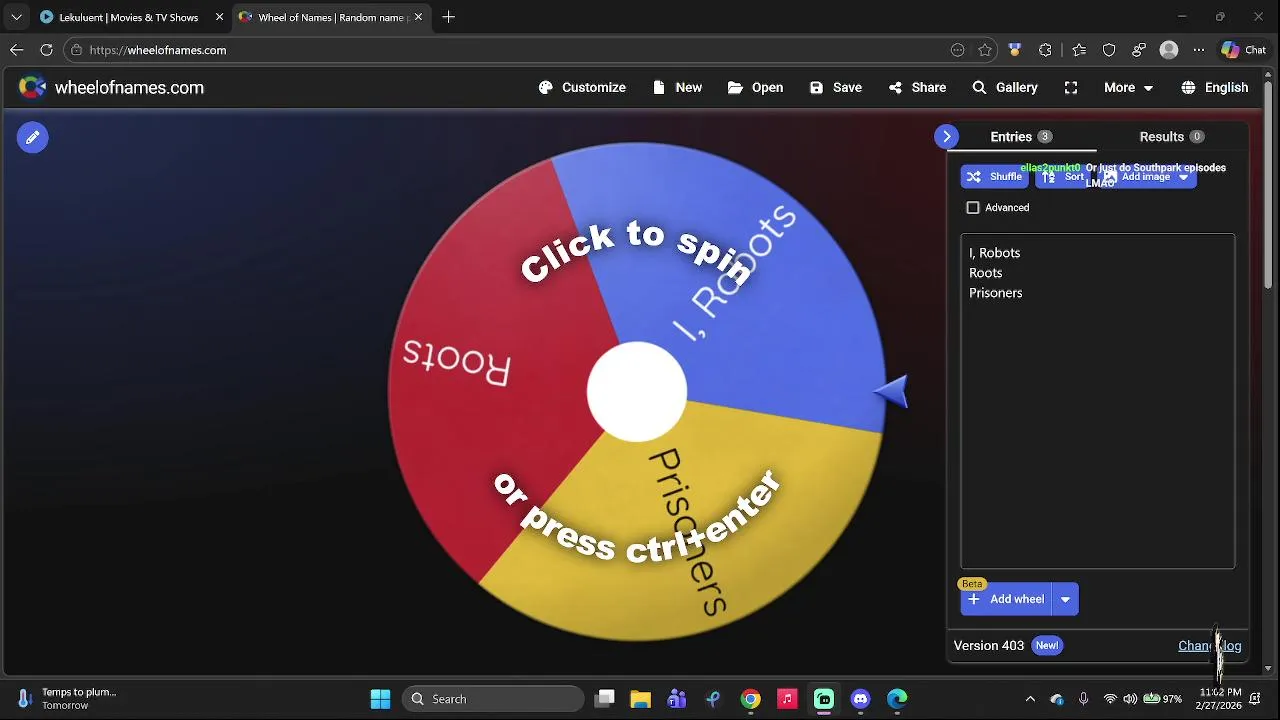Click inside the entries text box
The image size is (1280, 720).
(1098, 401)
